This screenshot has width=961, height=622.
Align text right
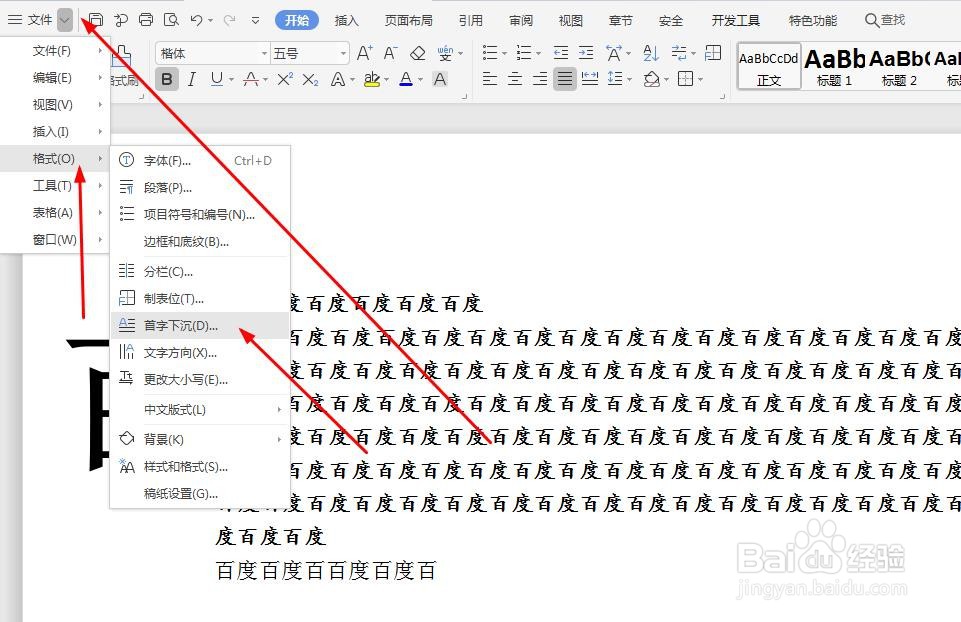[x=539, y=79]
